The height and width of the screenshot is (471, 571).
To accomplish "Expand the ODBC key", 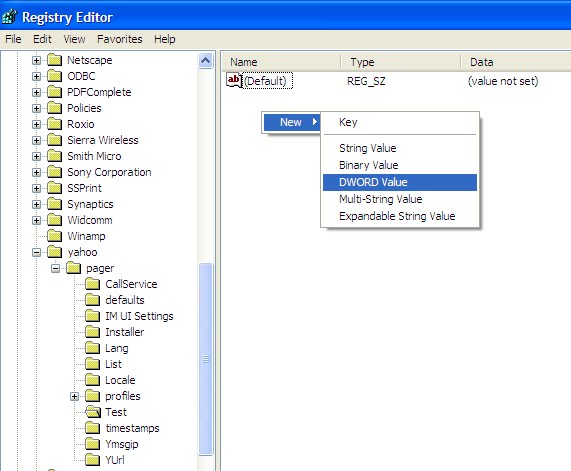I will [36, 76].
